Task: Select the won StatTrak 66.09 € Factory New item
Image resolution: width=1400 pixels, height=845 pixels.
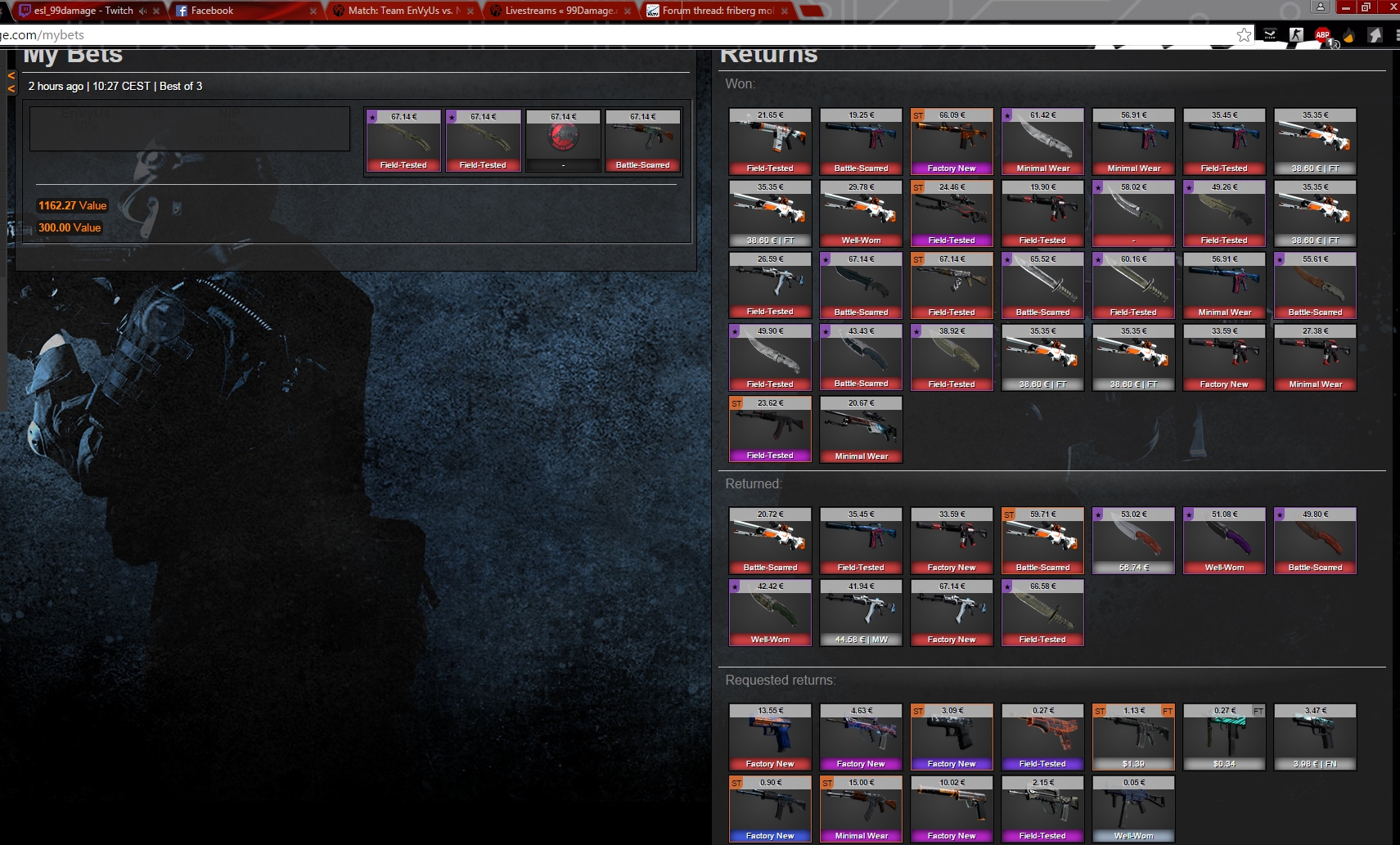Action: [952, 142]
